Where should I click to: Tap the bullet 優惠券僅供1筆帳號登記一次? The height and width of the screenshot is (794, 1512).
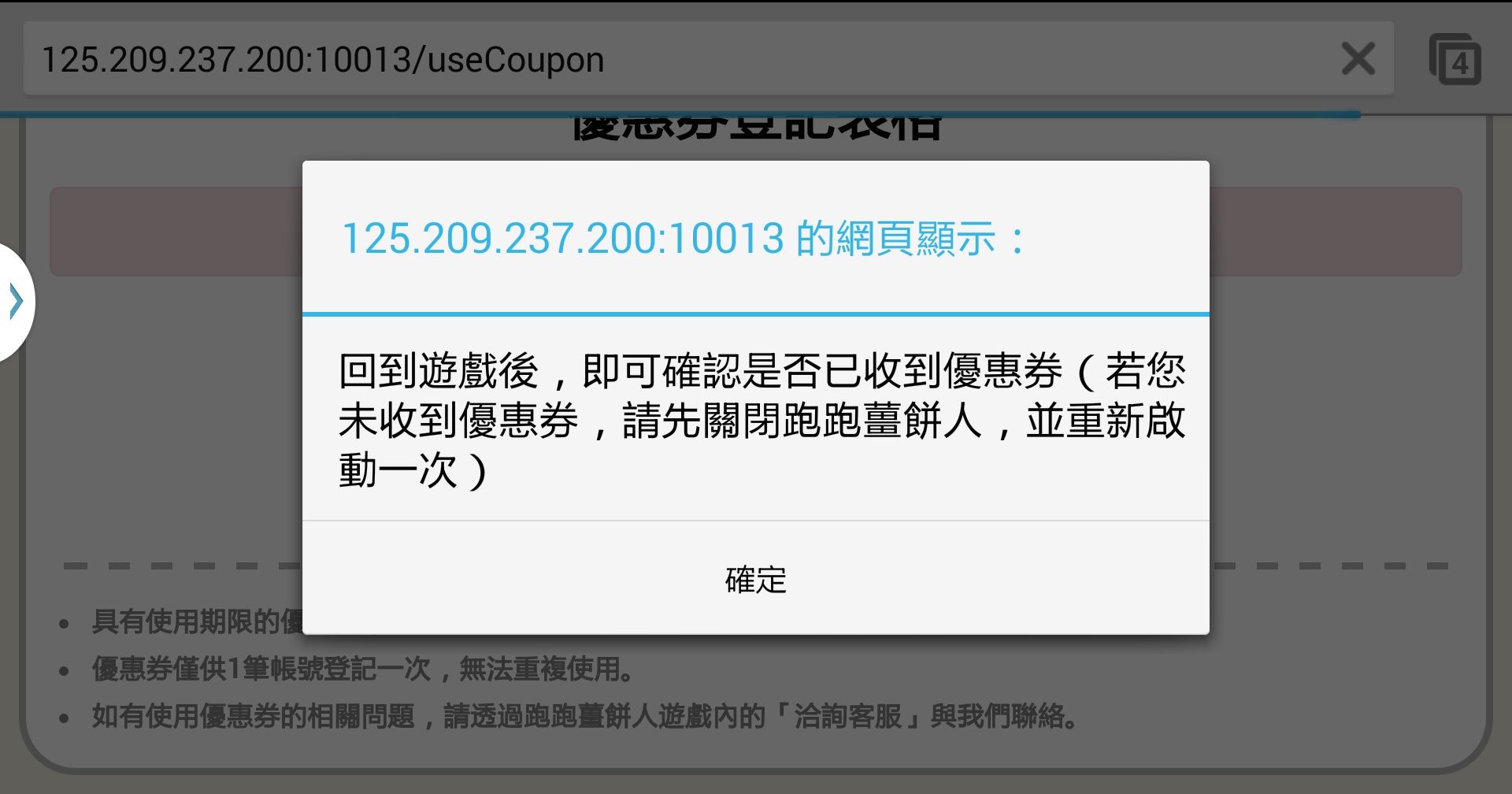[364, 669]
